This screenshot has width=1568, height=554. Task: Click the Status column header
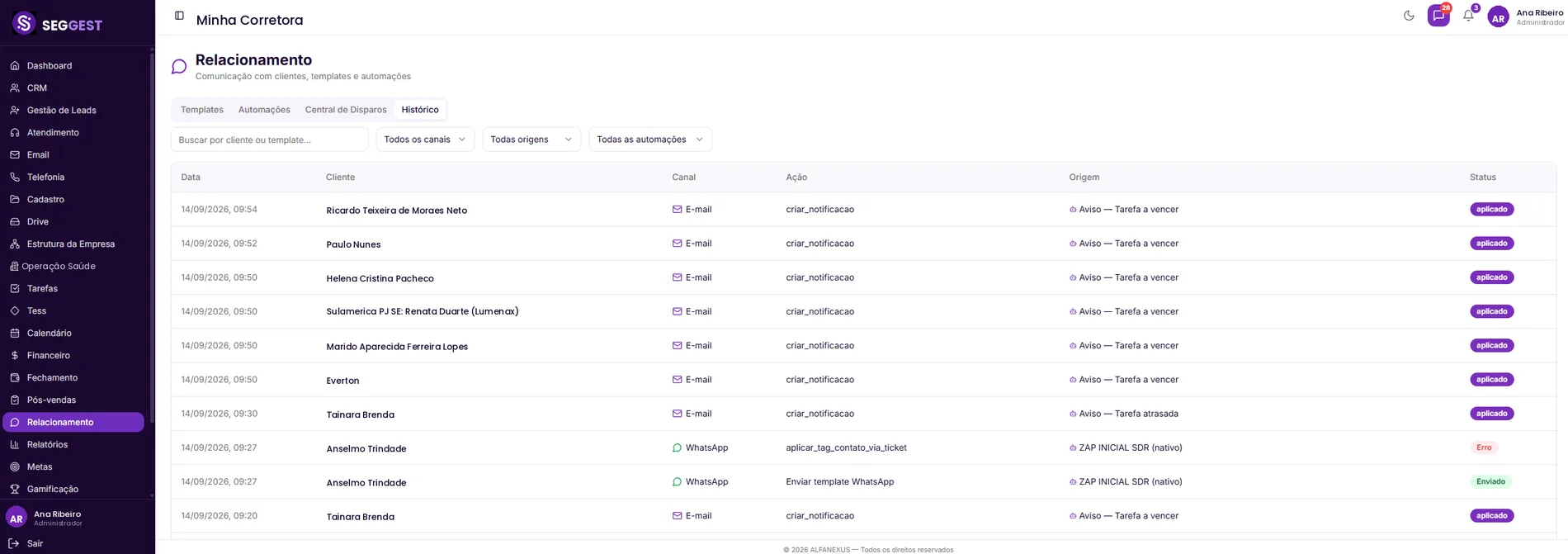tap(1482, 178)
